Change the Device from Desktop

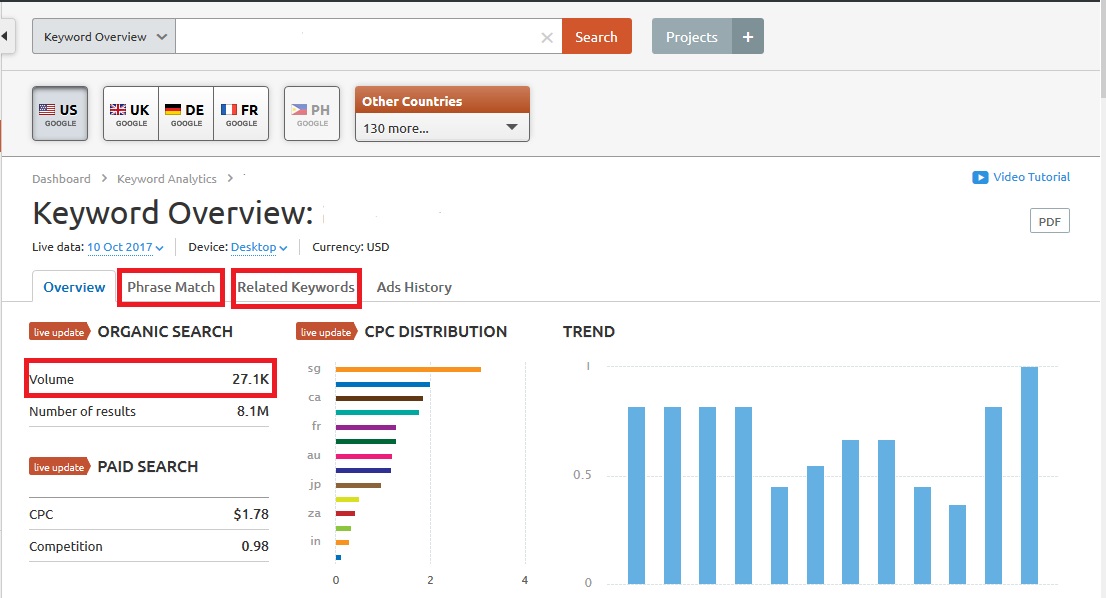pos(259,247)
